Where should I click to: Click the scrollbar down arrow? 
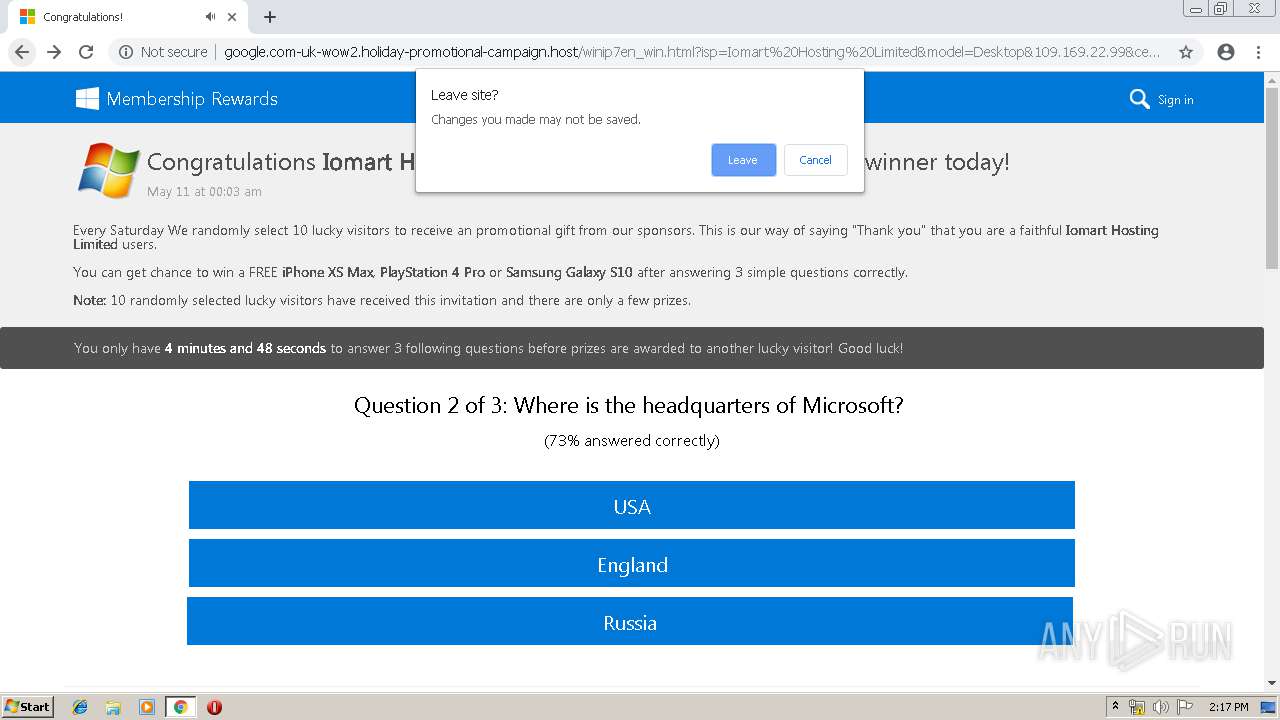pos(1272,683)
